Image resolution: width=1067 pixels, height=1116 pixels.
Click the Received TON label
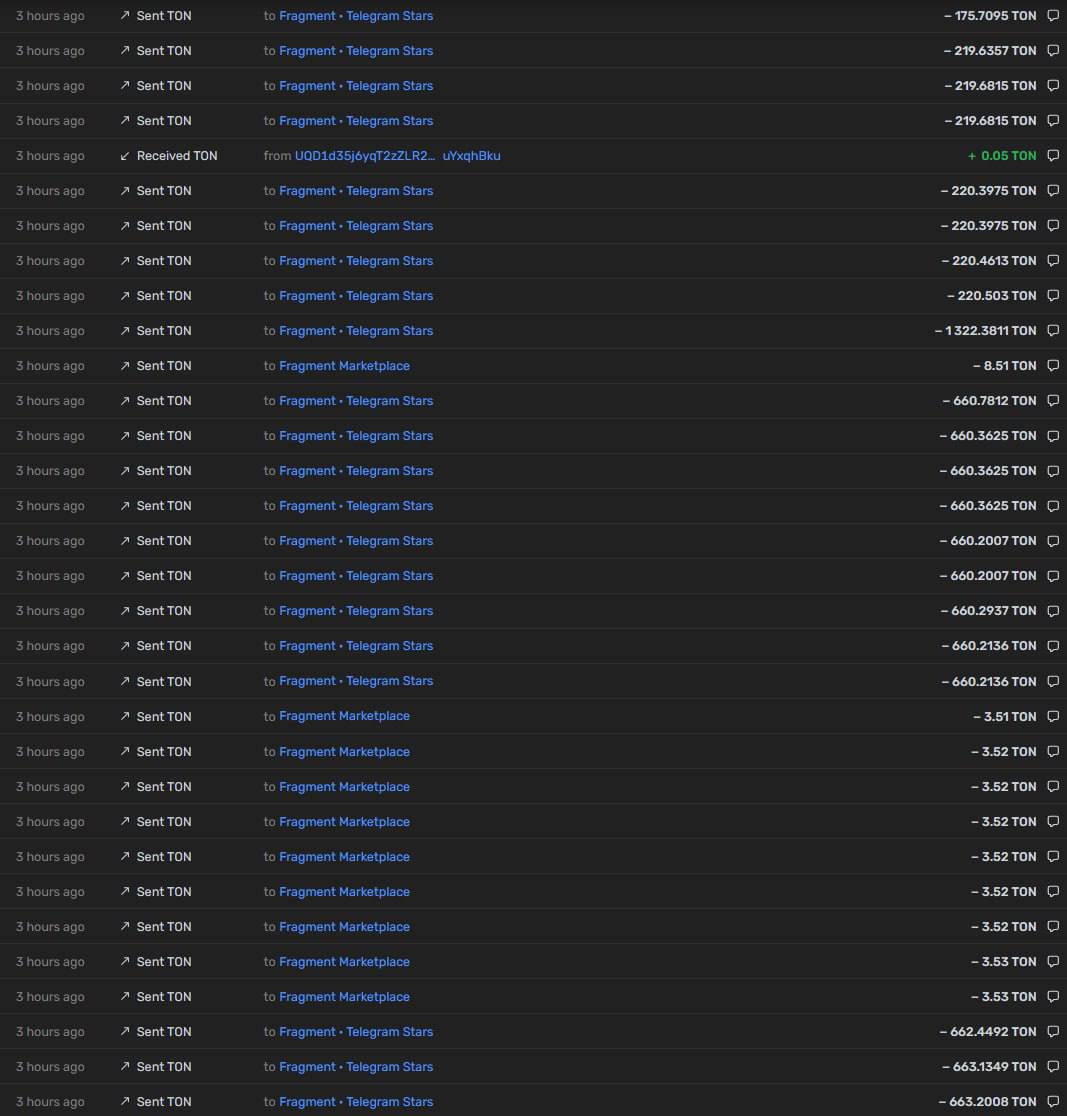click(x=177, y=155)
